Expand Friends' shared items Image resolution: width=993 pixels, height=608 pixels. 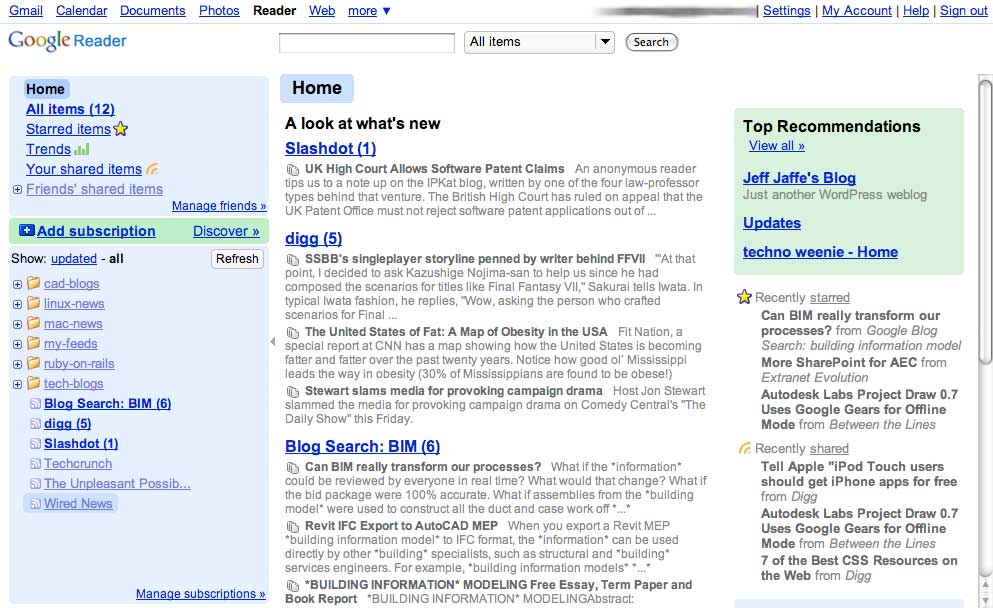(x=17, y=189)
